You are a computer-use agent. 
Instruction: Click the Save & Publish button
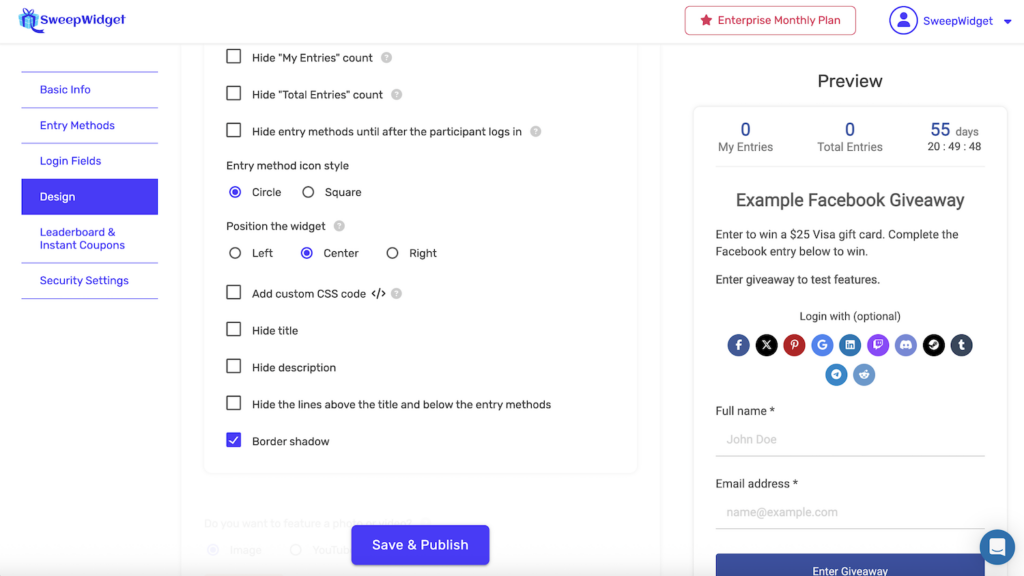pyautogui.click(x=420, y=545)
